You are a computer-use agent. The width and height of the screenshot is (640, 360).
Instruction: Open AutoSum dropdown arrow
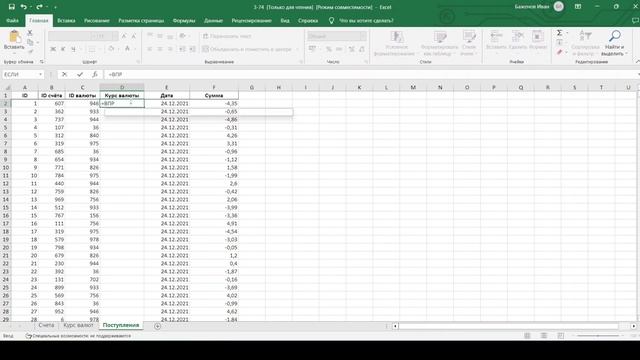click(x=567, y=33)
